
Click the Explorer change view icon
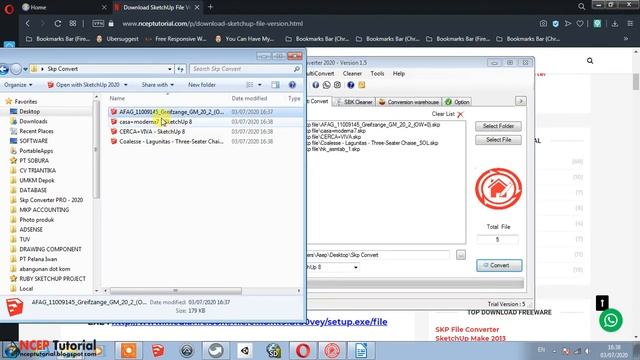tap(250, 85)
